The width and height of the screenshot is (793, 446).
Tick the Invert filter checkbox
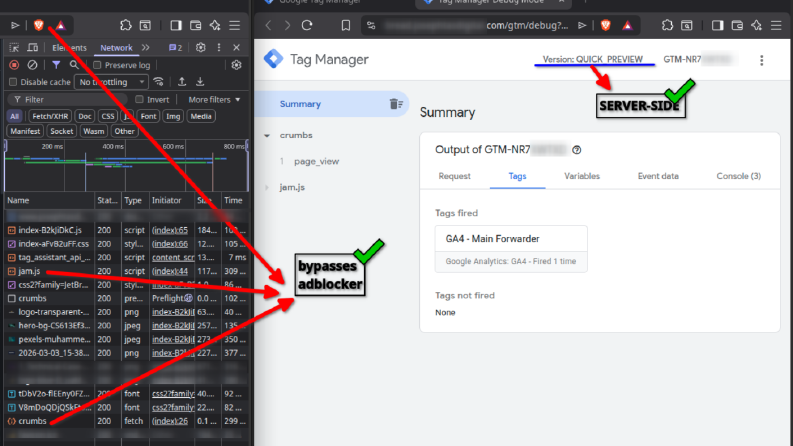[139, 100]
